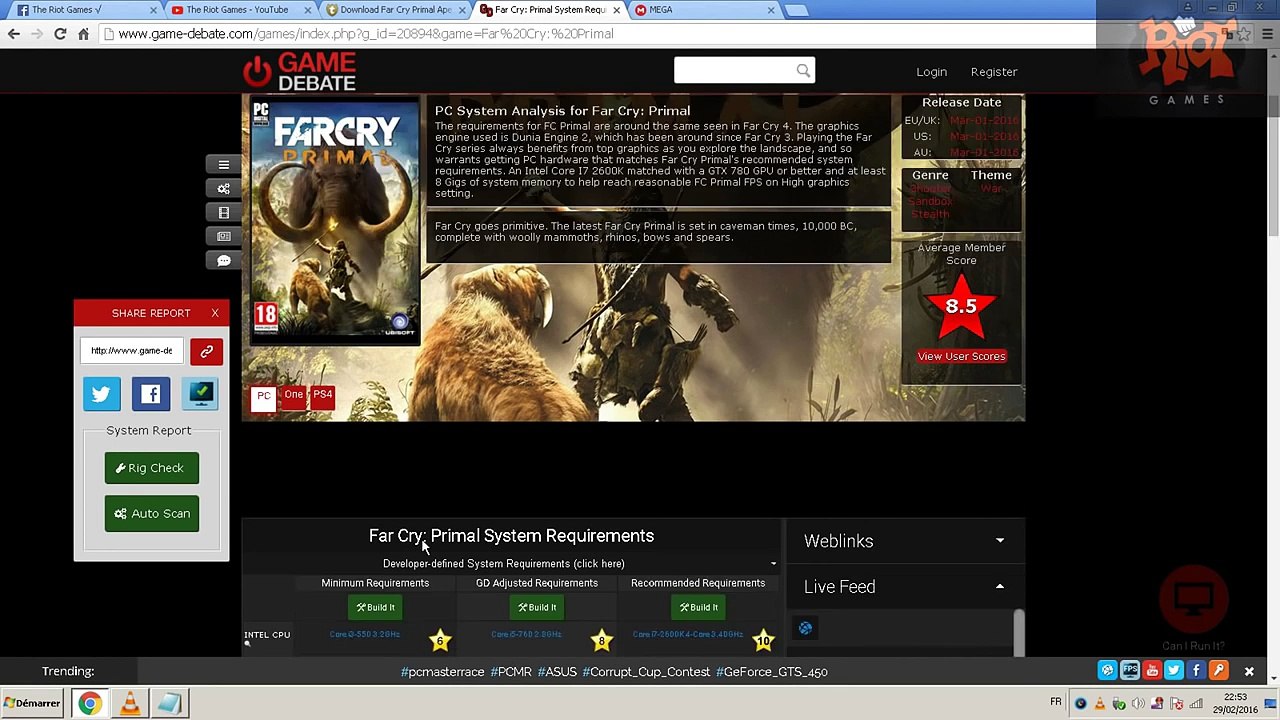This screenshot has height=720, width=1280.
Task: Click the screenshots gallery icon in side toolbar
Action: click(x=224, y=237)
